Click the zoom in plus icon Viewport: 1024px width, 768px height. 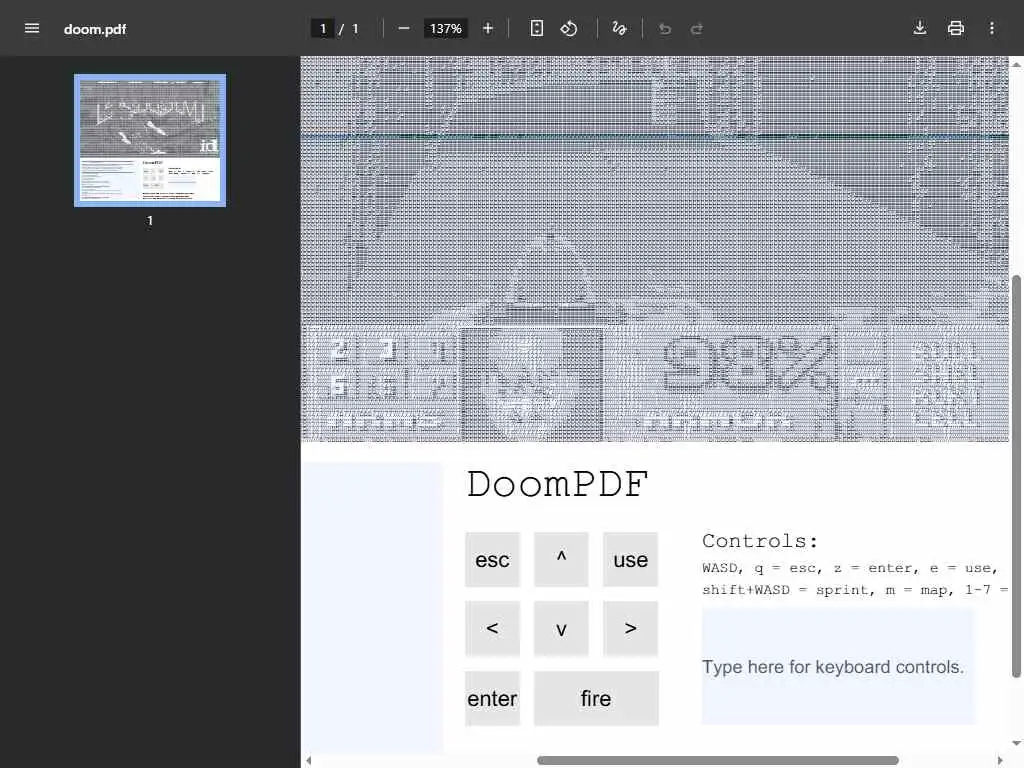click(487, 29)
